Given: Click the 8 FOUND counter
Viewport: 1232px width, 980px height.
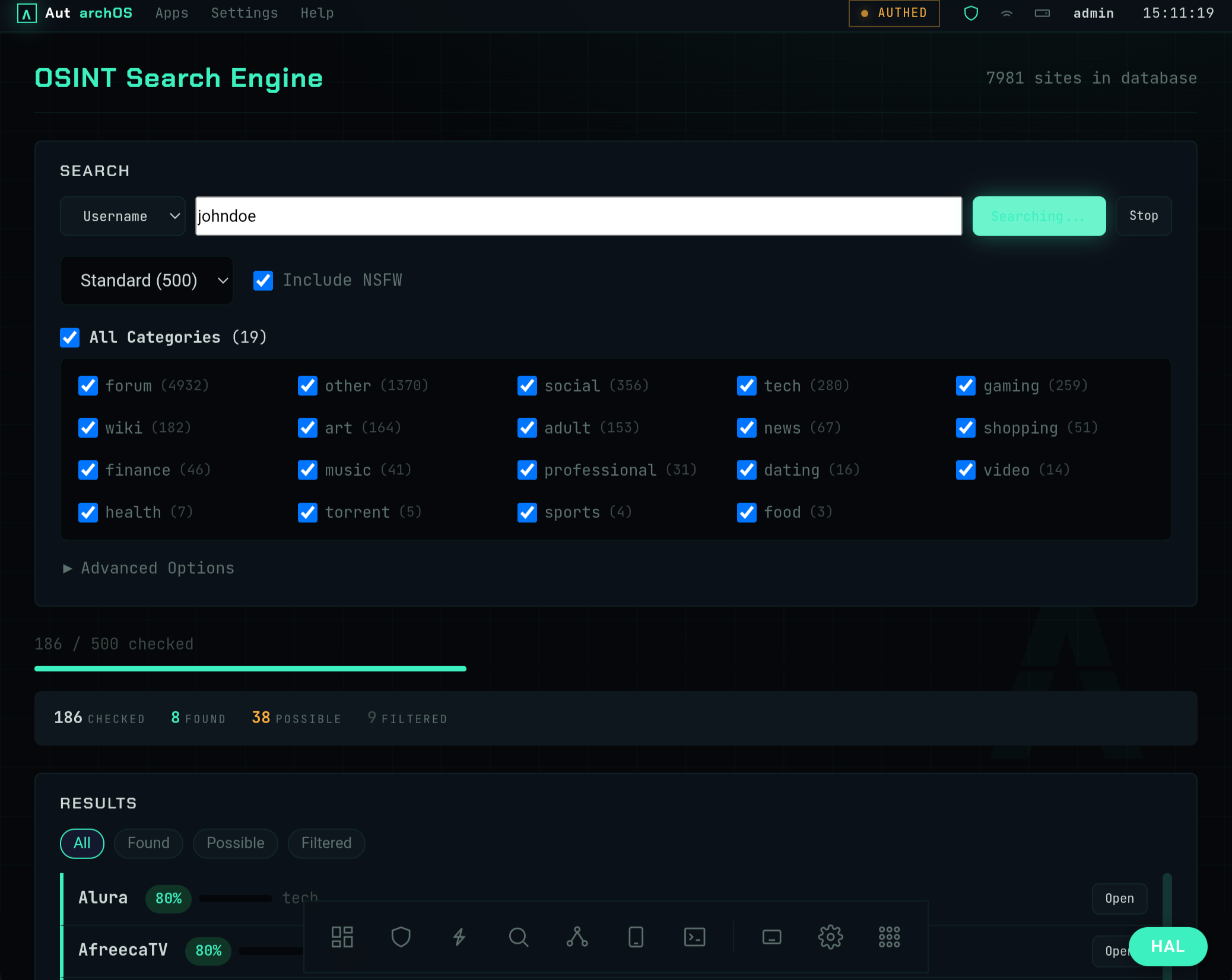Looking at the screenshot, I should pos(198,718).
